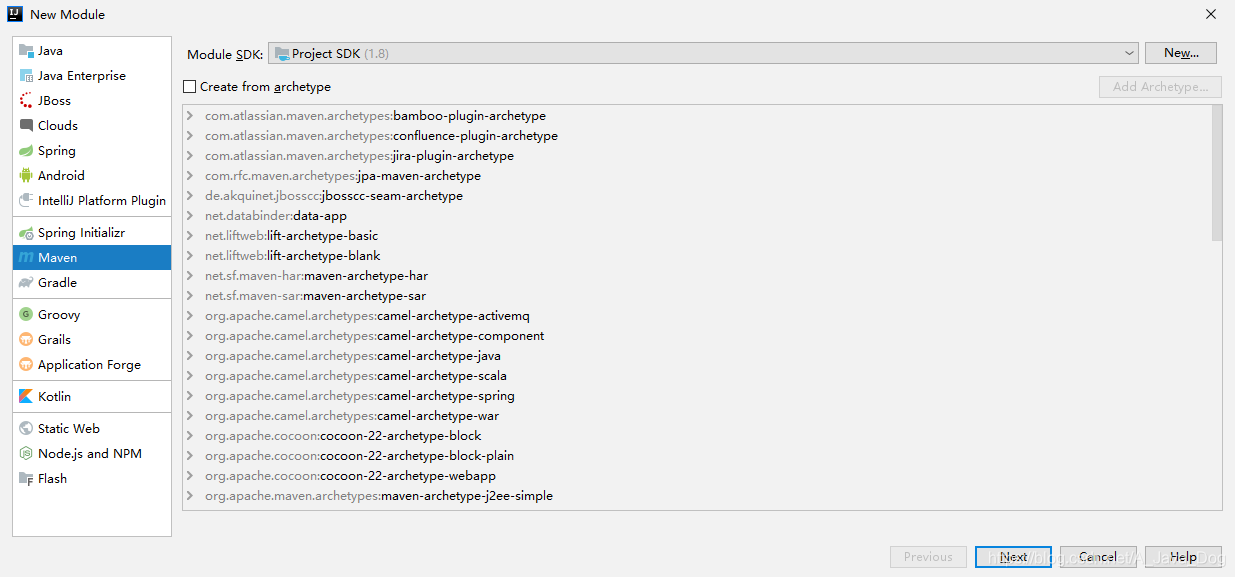This screenshot has width=1235, height=577.
Task: Select lift-archetype-blank row
Action: coord(696,256)
